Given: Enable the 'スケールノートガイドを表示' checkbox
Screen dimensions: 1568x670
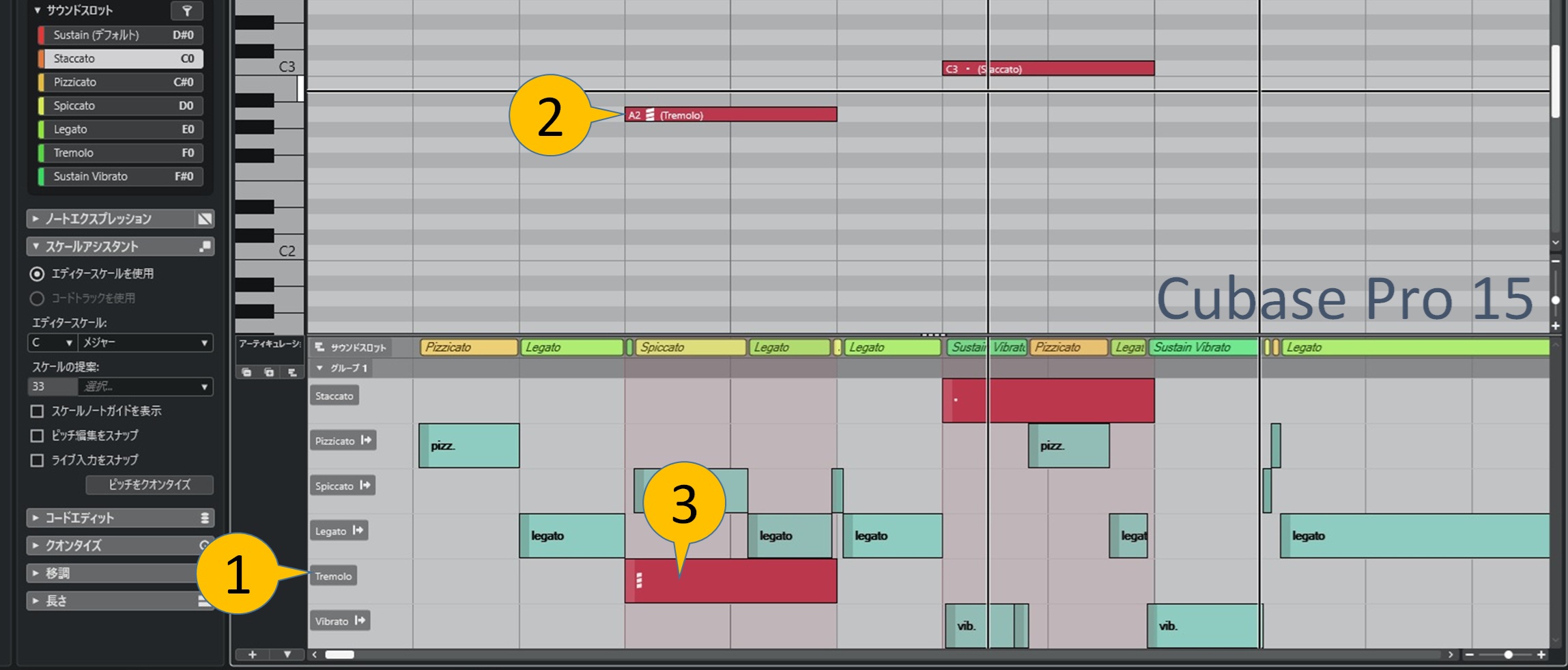Looking at the screenshot, I should coord(38,411).
